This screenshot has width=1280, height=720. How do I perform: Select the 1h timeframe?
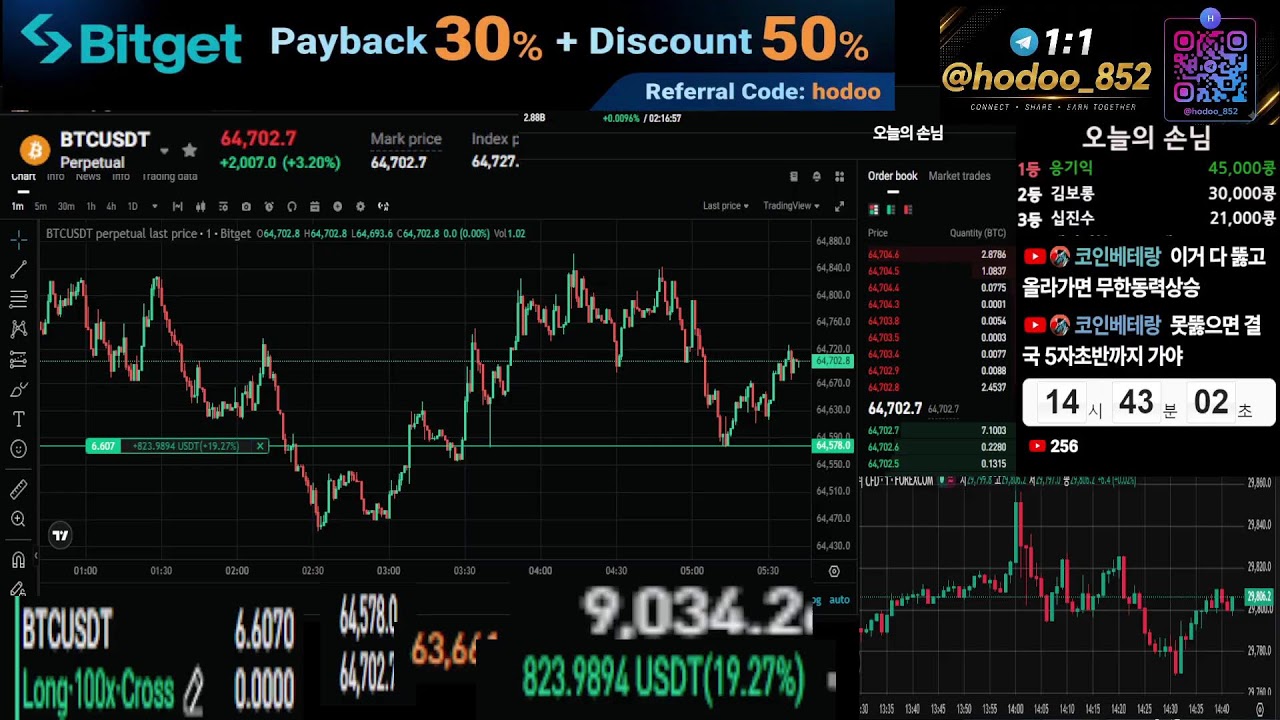click(91, 206)
